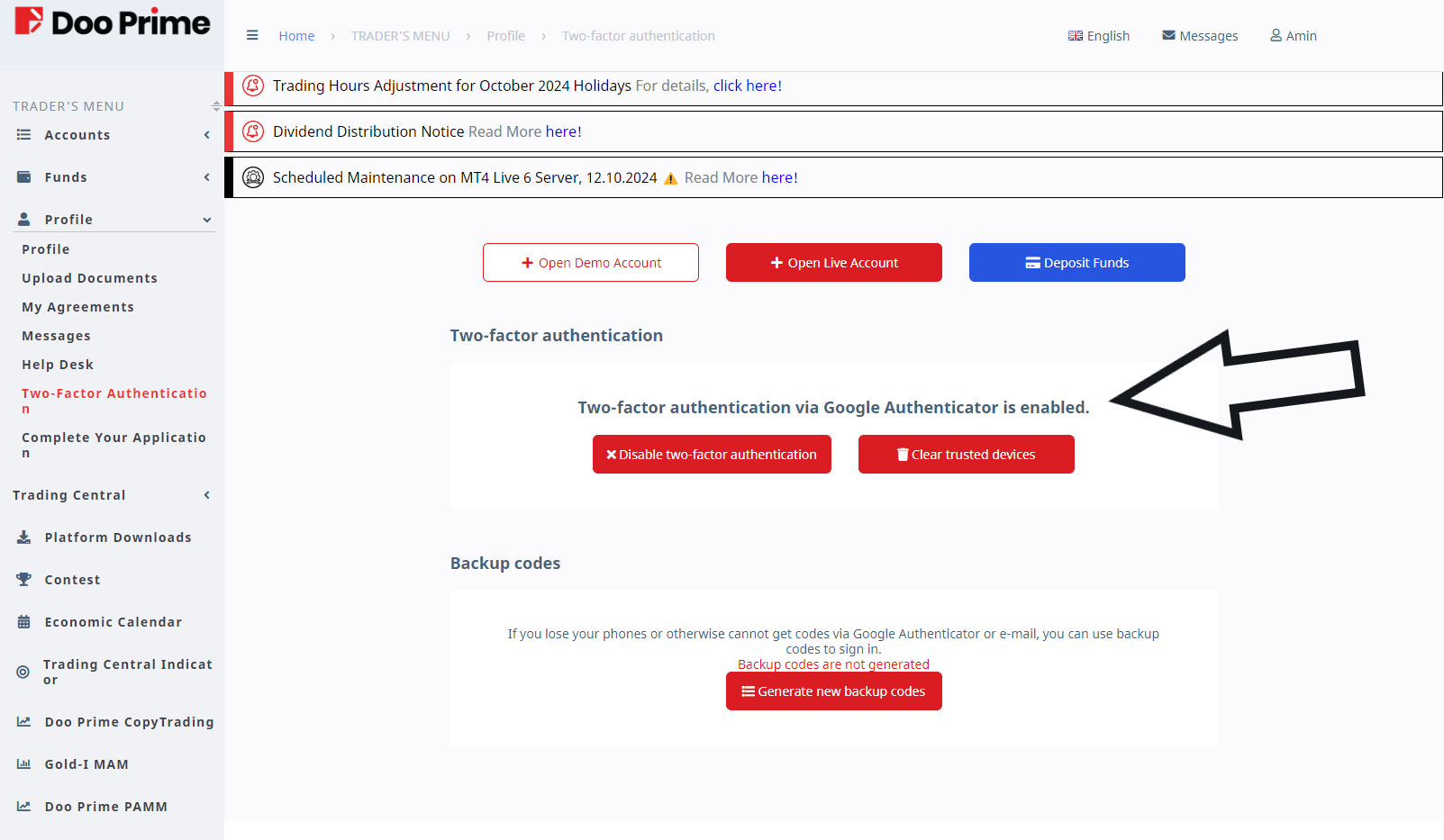Click 'Backup codes are not generated' text
Viewport: 1444px width, 840px height.
click(833, 664)
